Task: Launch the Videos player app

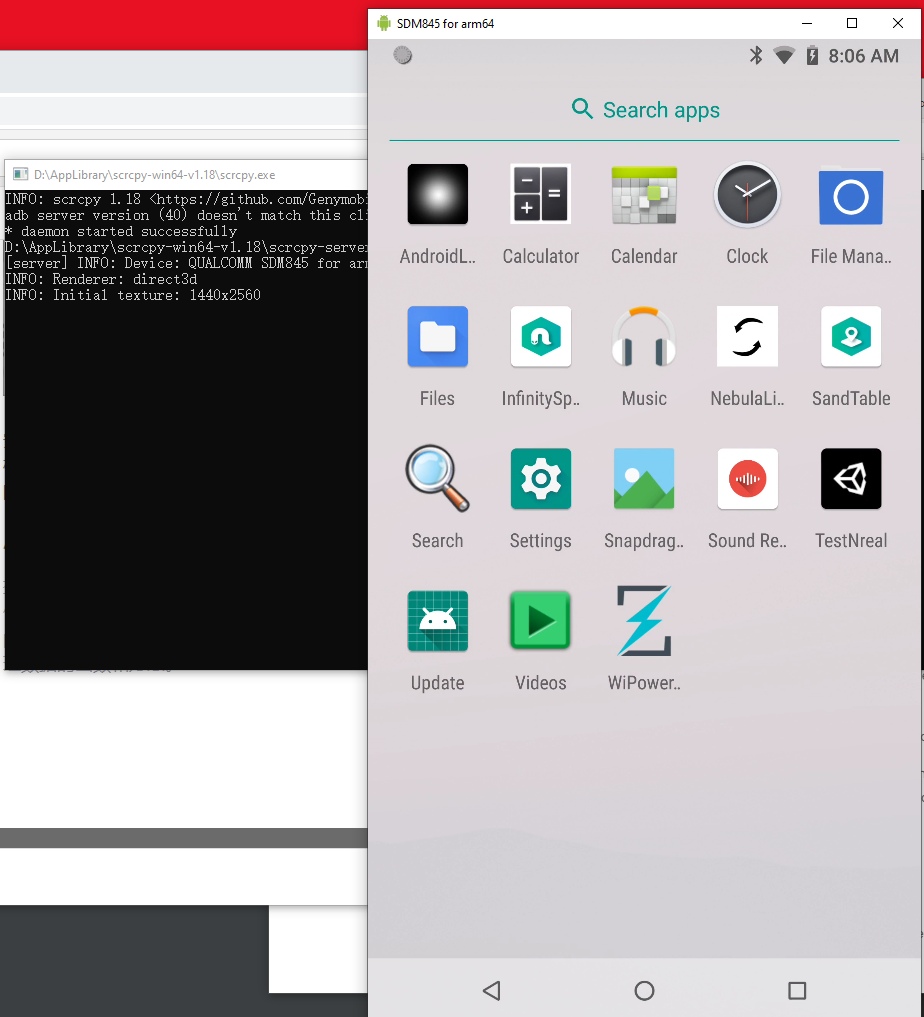Action: [541, 620]
